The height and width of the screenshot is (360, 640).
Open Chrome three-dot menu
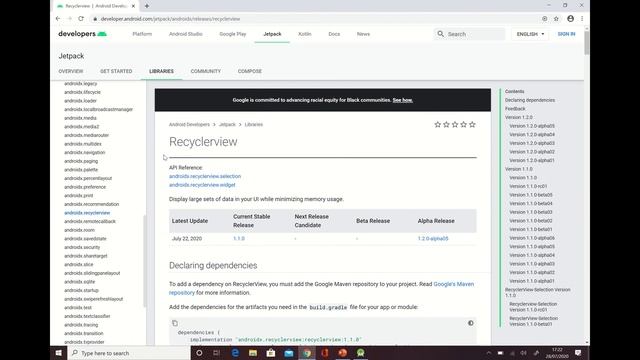[582, 19]
